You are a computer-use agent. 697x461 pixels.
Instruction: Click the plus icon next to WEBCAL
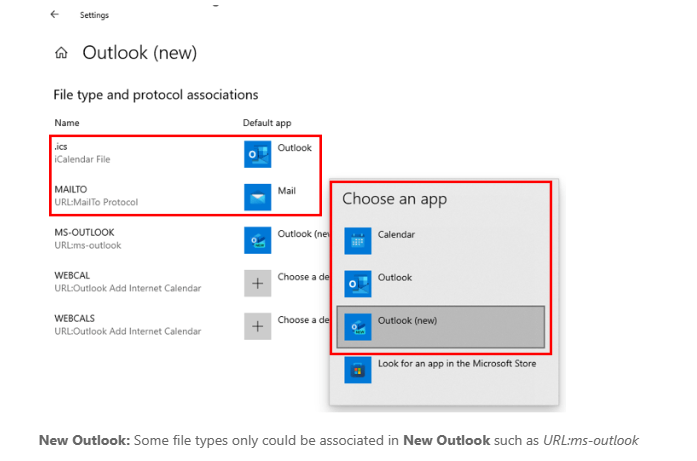pos(257,282)
